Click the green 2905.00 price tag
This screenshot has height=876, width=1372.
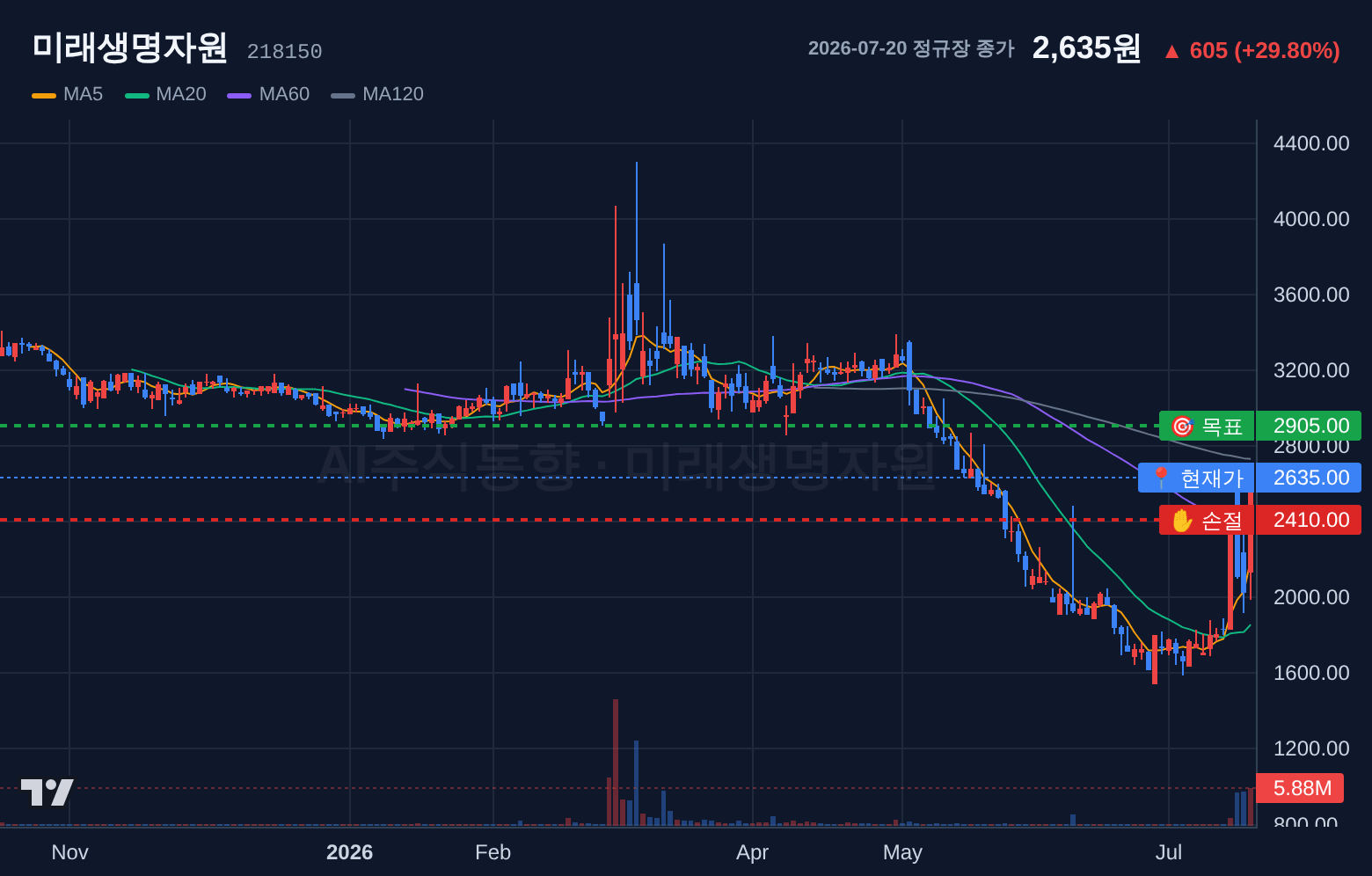(1309, 426)
